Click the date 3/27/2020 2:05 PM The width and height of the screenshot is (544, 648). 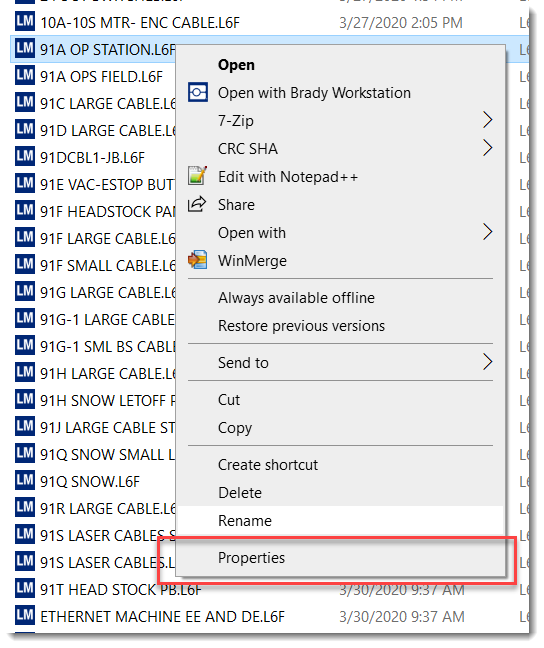pyautogui.click(x=401, y=23)
